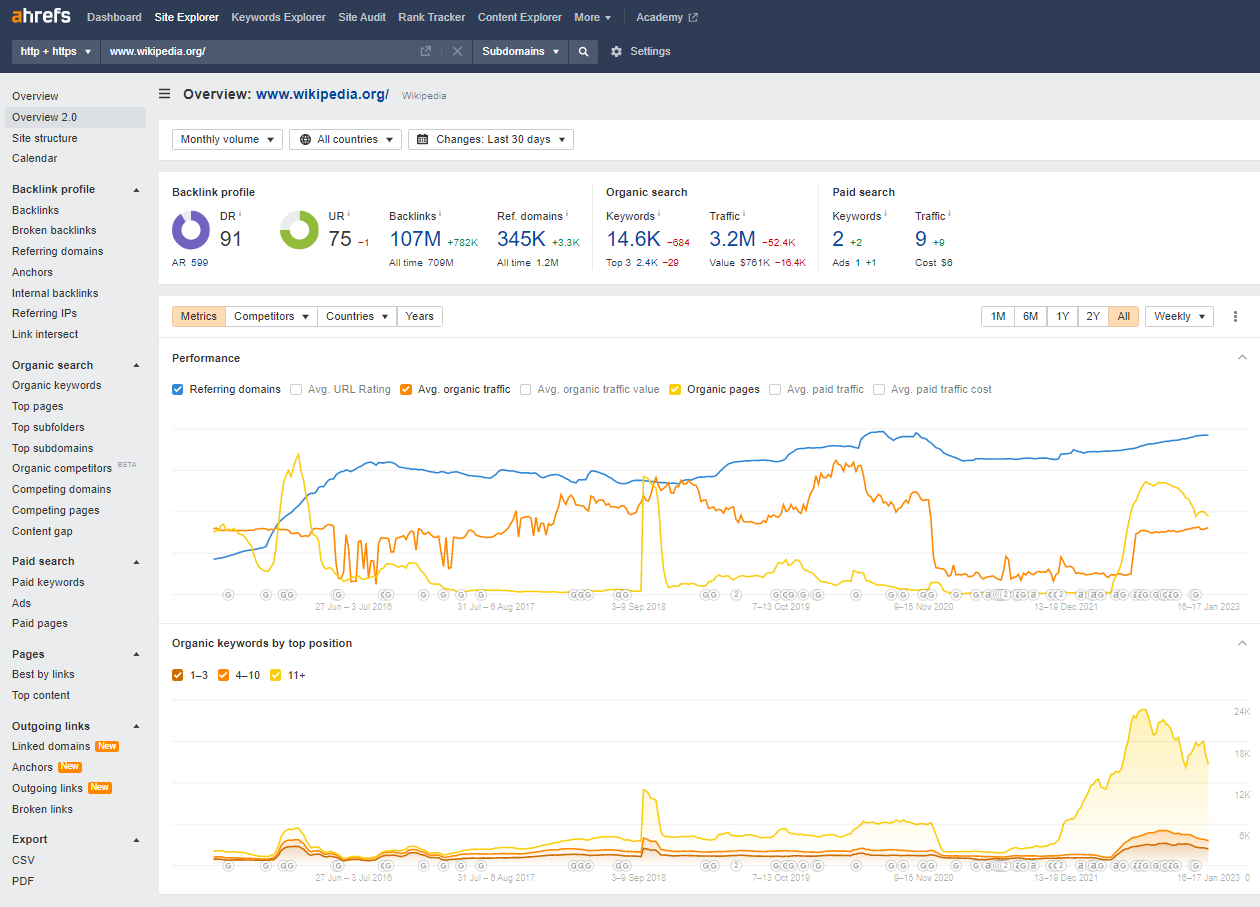Open Site structure in sidebar
The height and width of the screenshot is (907, 1260).
tap(44, 138)
